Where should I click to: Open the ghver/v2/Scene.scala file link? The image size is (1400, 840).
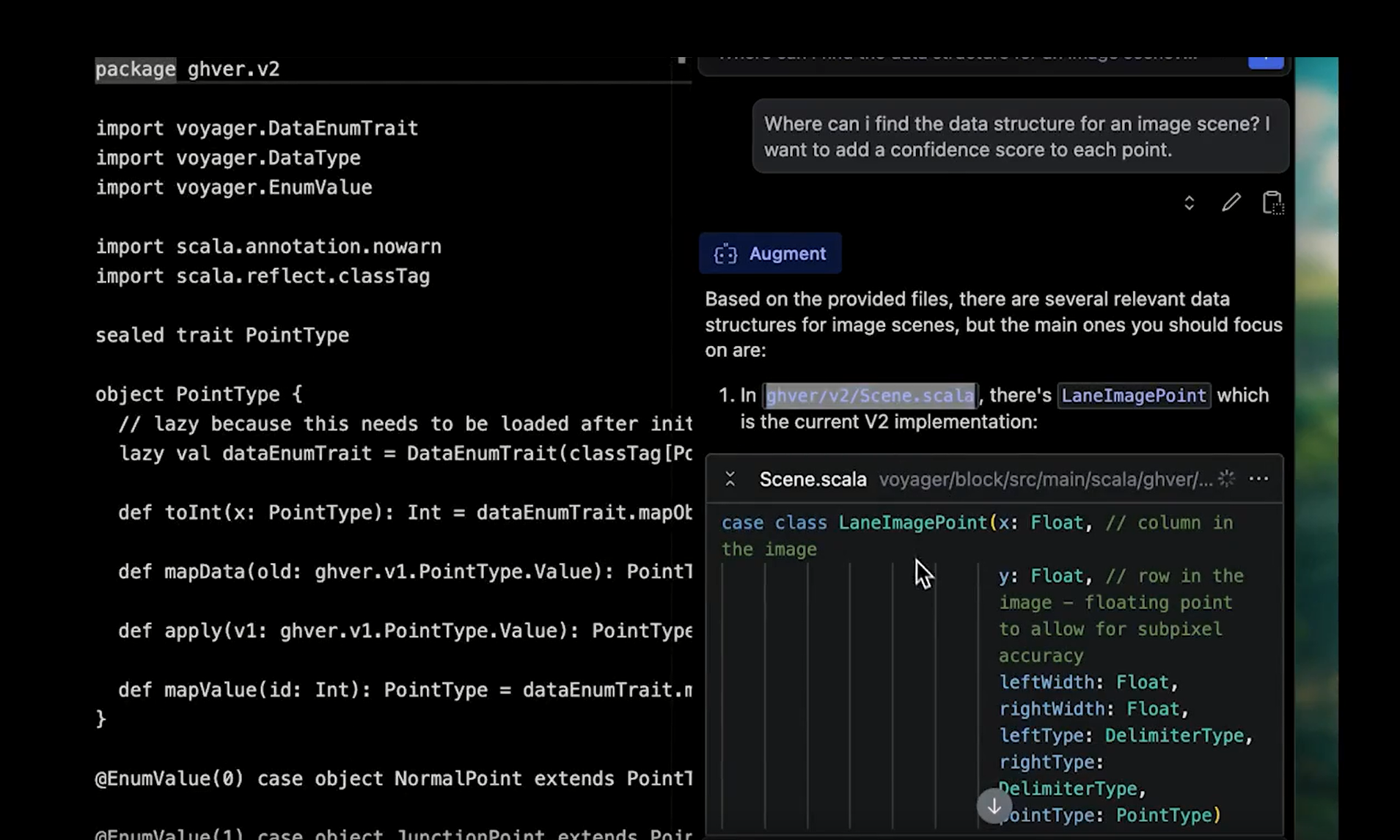pyautogui.click(x=870, y=396)
